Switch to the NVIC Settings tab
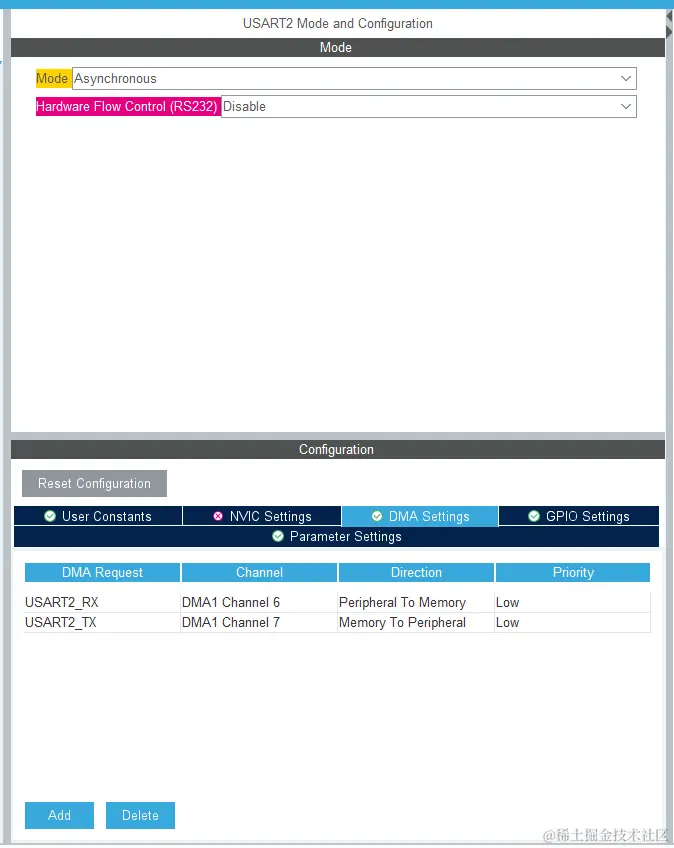The image size is (674, 848). click(262, 516)
